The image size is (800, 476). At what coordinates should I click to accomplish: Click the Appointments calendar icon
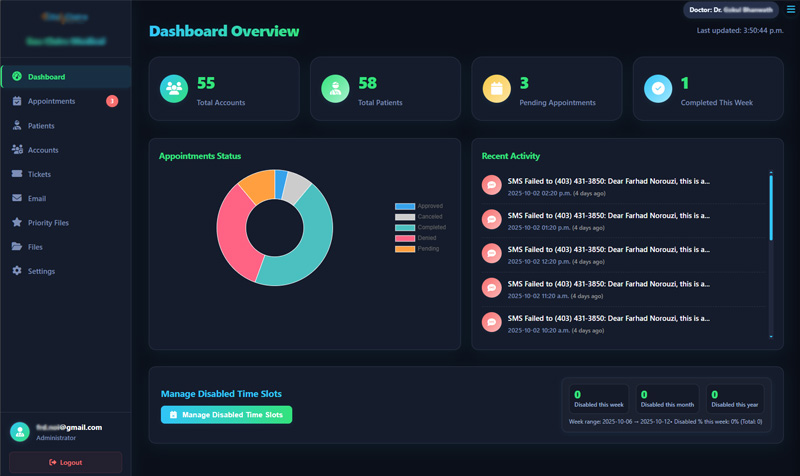17,101
